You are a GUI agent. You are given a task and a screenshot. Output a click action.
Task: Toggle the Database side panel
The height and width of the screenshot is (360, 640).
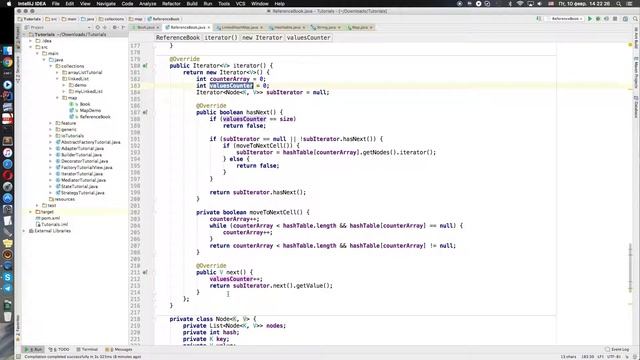636,107
